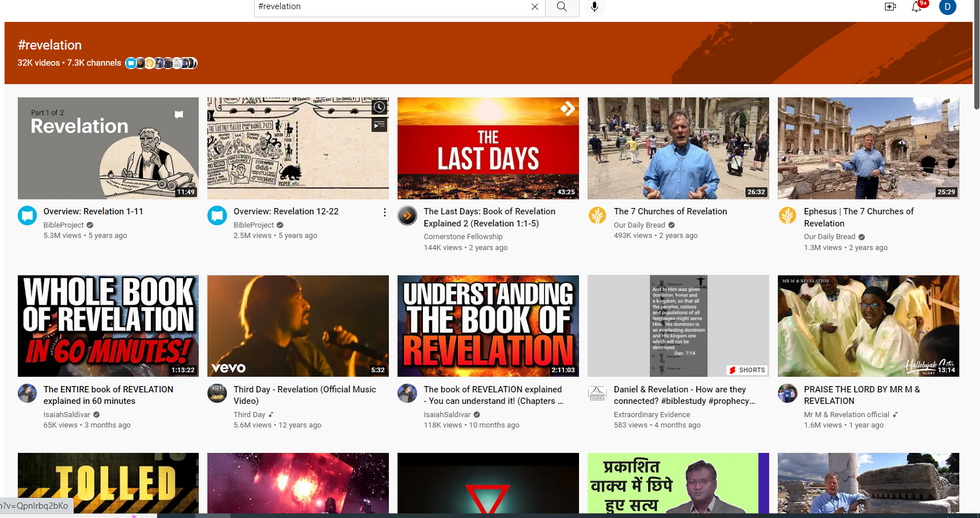Open title Ephesus | The 7 Churches of Revelation
The width and height of the screenshot is (980, 518).
(x=859, y=217)
